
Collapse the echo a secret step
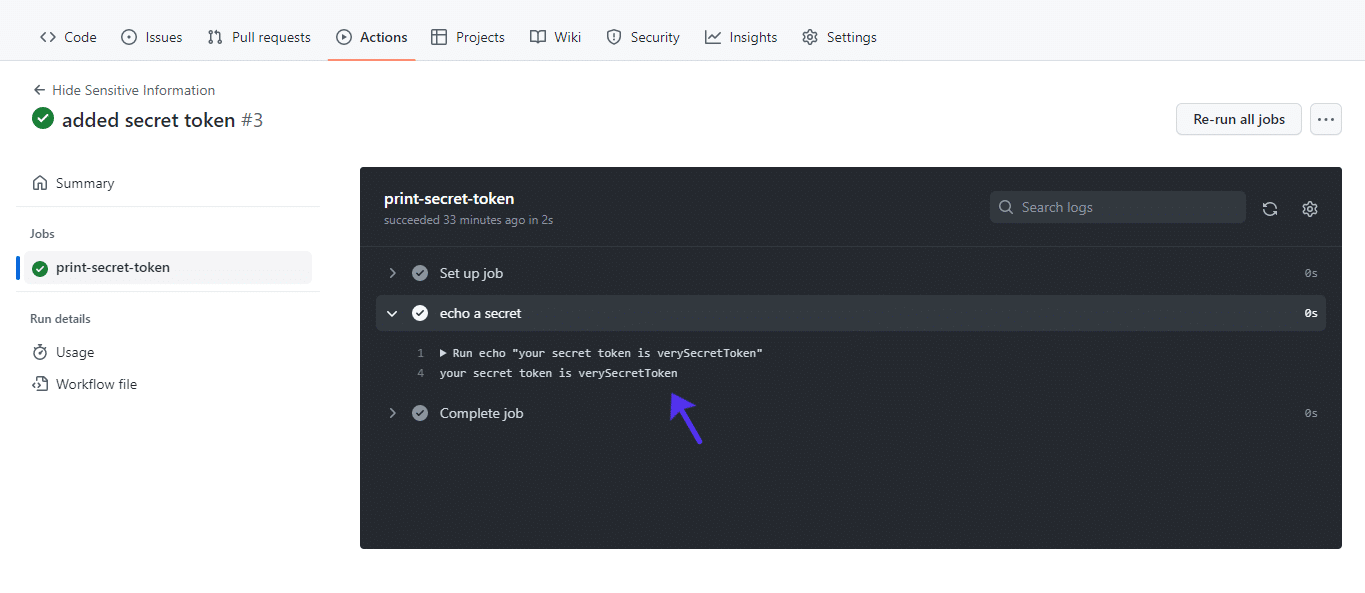[x=392, y=312]
